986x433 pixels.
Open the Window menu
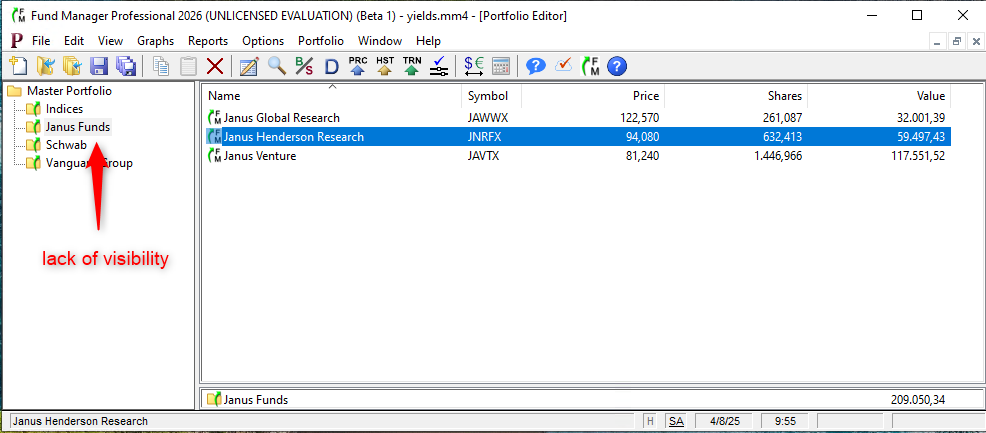point(380,41)
